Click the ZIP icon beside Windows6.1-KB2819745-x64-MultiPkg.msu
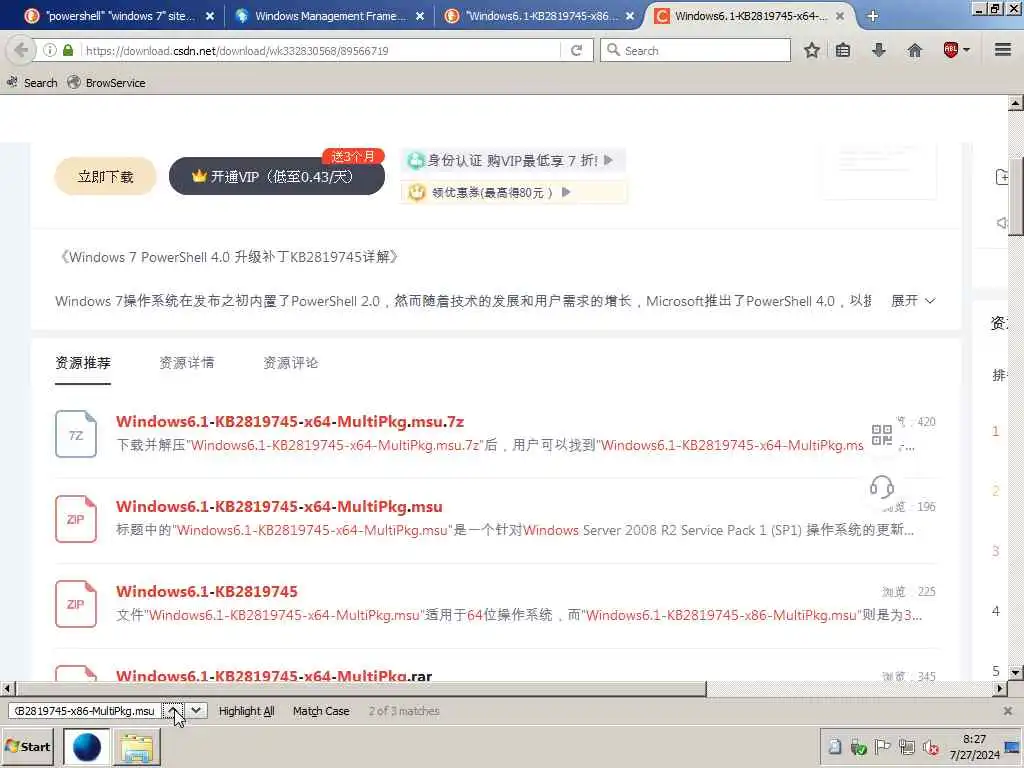This screenshot has width=1024, height=768. (76, 519)
